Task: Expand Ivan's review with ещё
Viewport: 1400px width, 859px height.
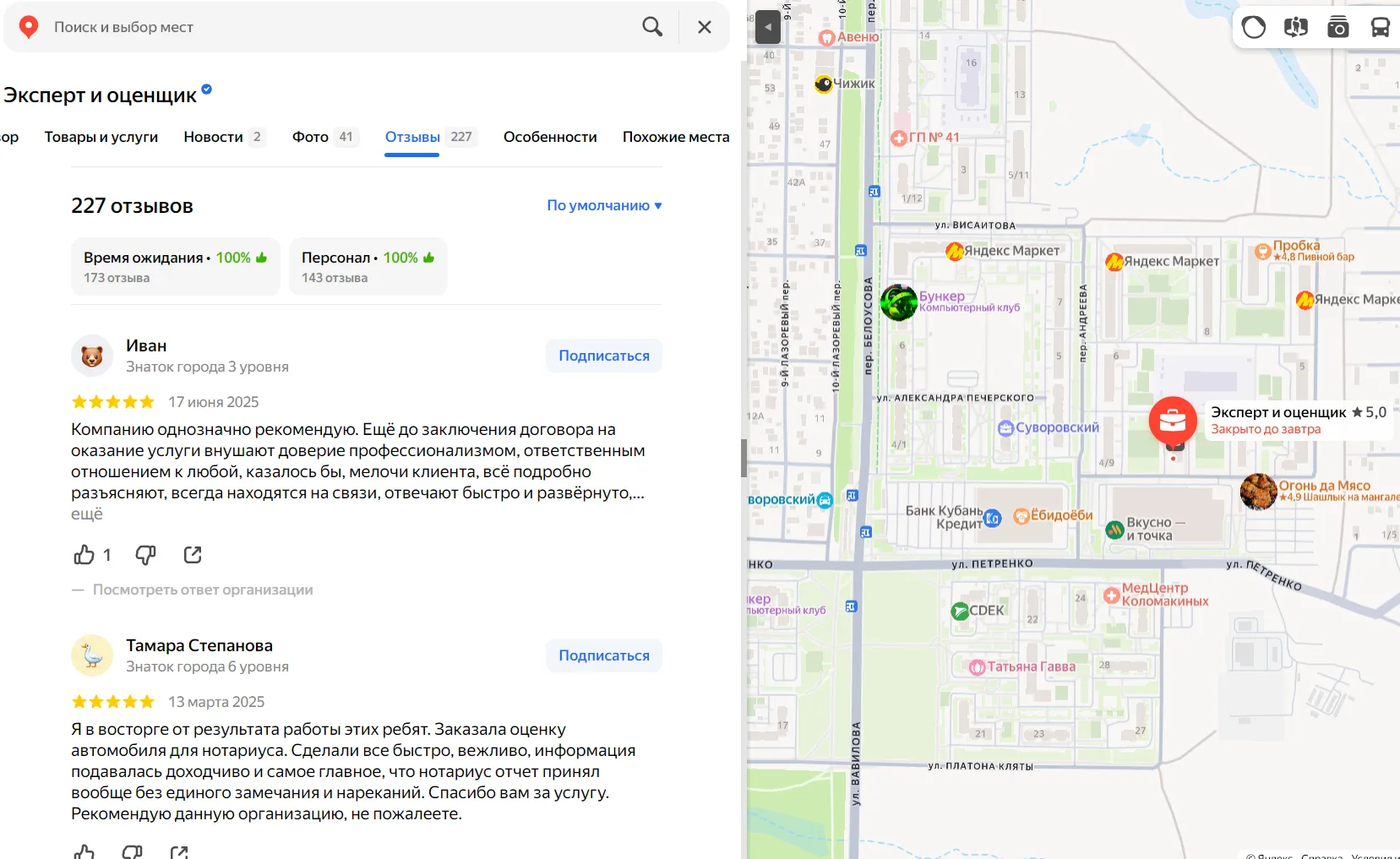Action: coord(87,514)
